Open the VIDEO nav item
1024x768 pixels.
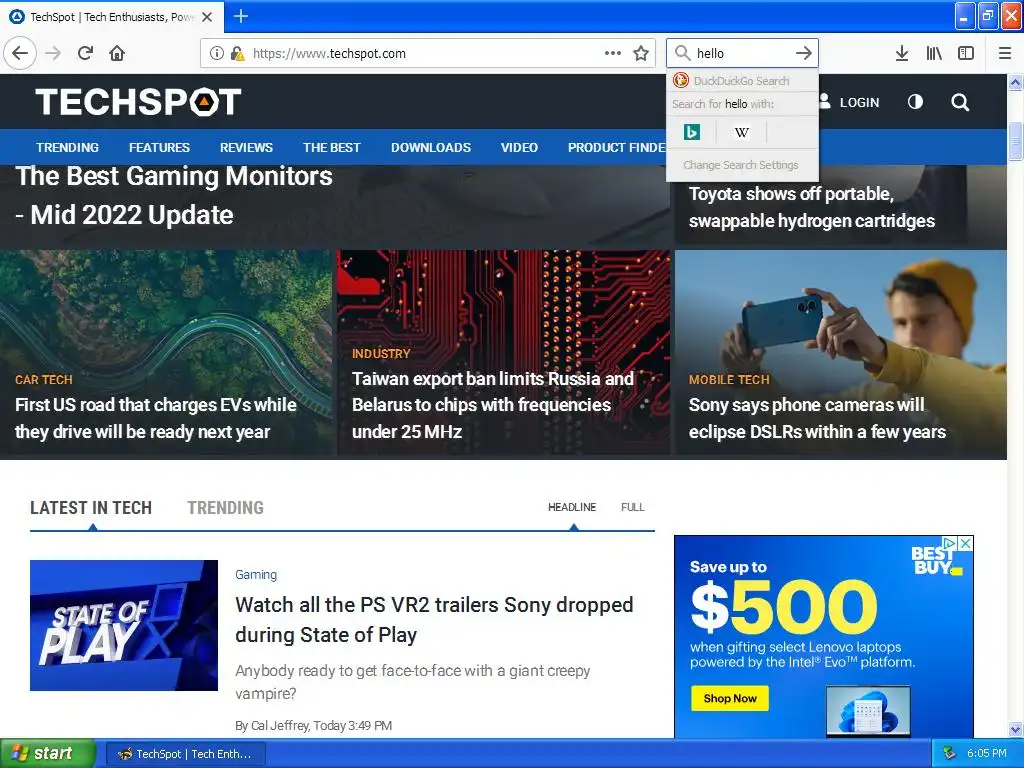point(519,148)
